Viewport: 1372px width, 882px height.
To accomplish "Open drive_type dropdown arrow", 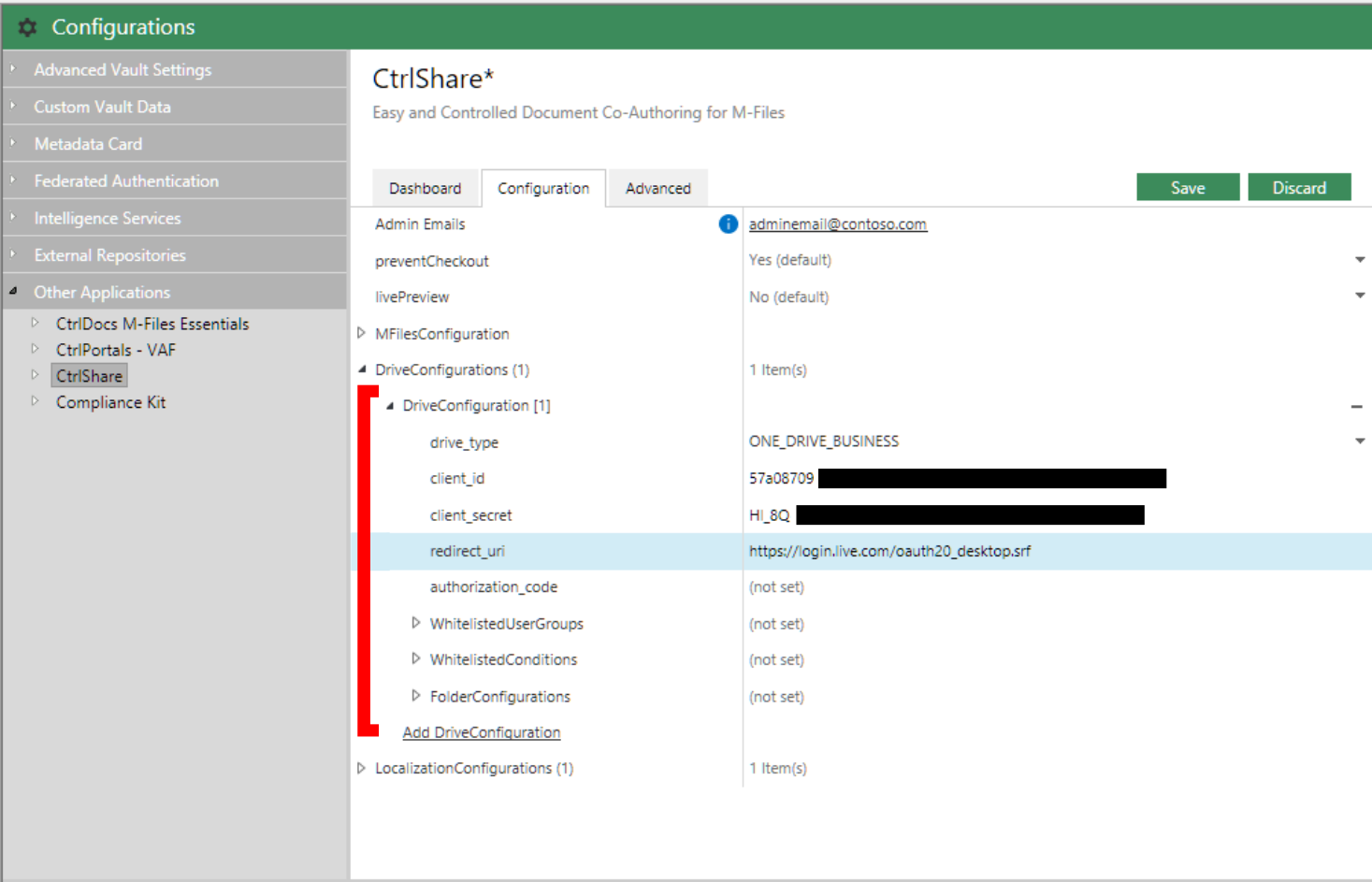I will (x=1360, y=441).
